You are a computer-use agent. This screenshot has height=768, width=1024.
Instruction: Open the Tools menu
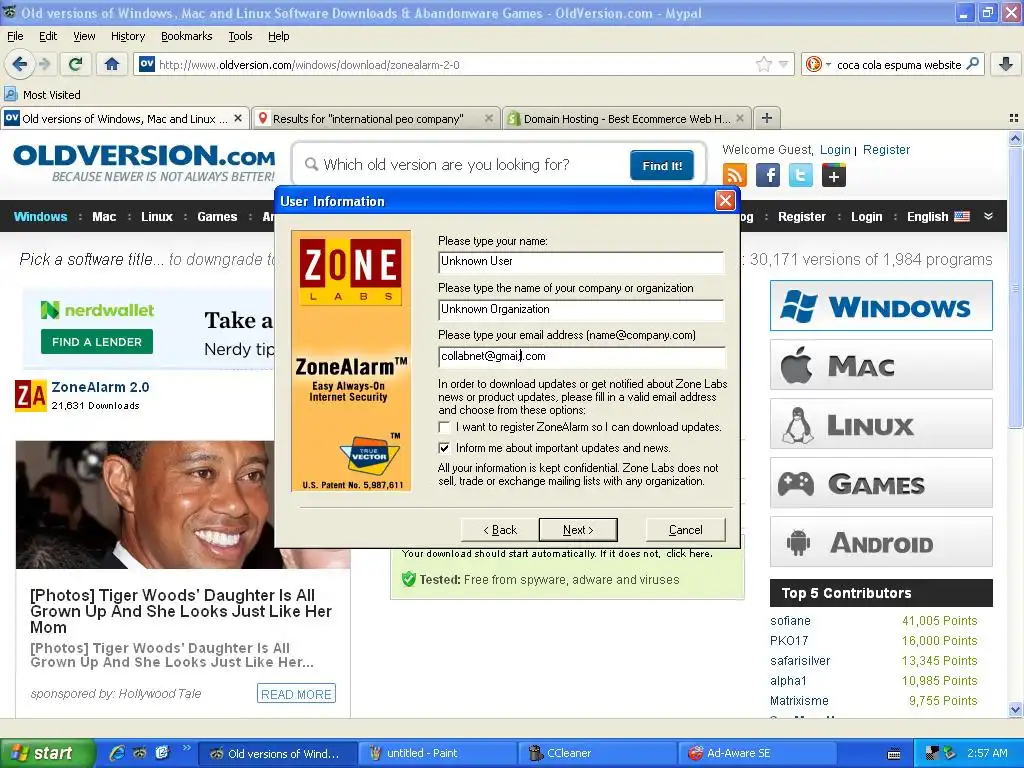click(x=240, y=36)
